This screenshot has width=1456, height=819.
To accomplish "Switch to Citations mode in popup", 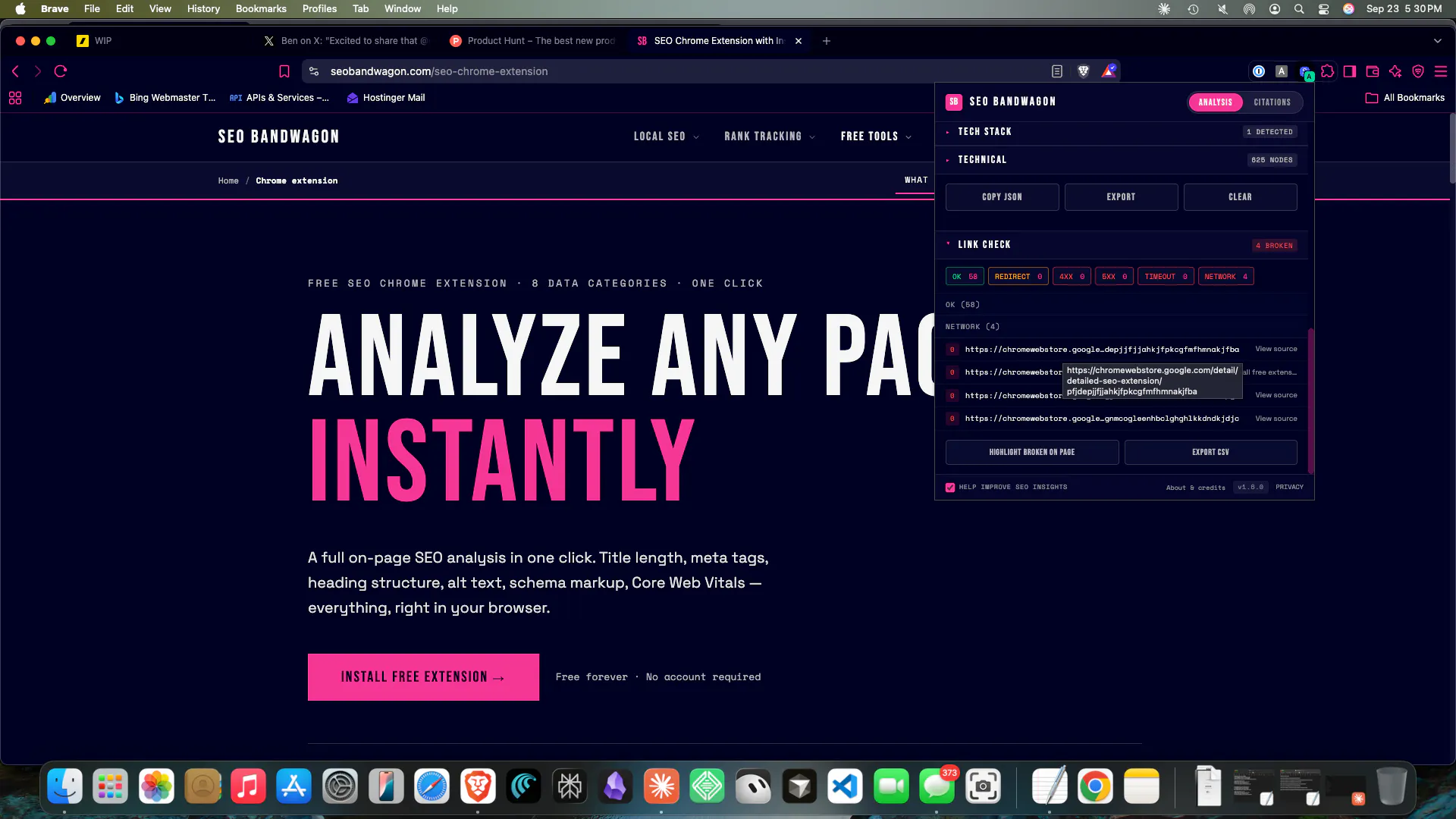I will pyautogui.click(x=1272, y=102).
